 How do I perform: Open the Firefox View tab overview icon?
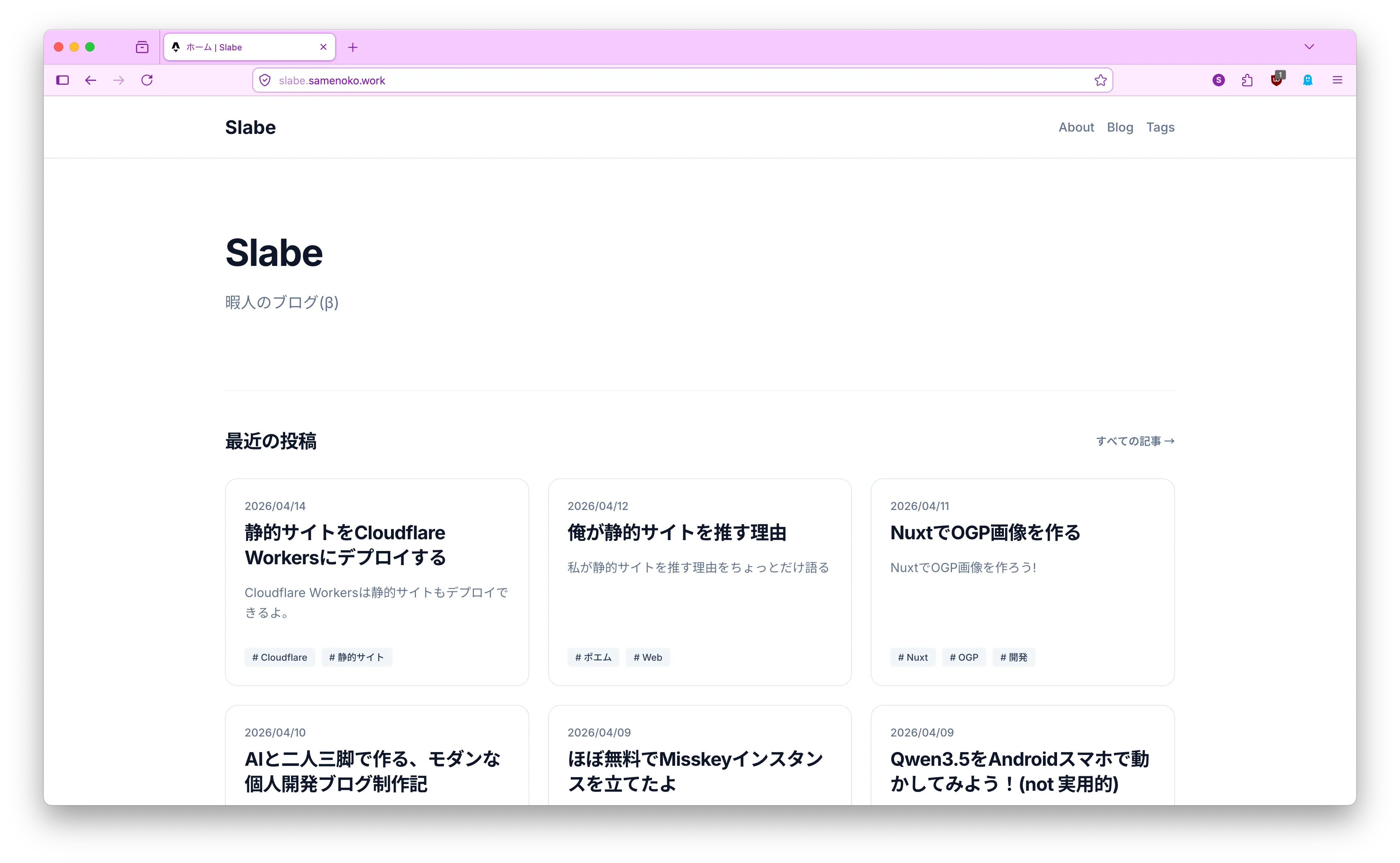coord(142,47)
